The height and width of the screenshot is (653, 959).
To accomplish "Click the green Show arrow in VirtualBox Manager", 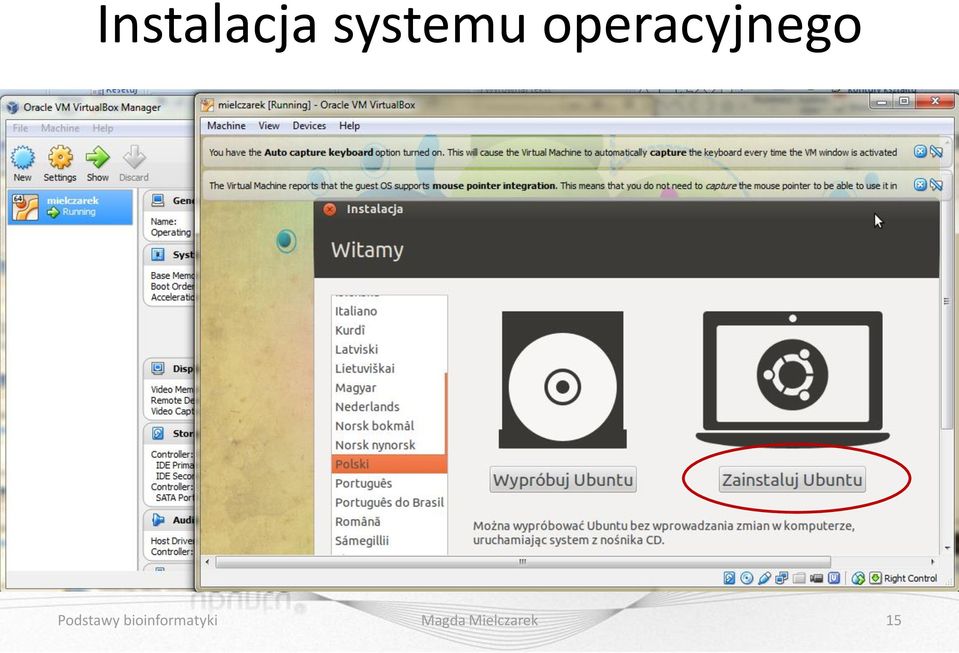I will [97, 157].
